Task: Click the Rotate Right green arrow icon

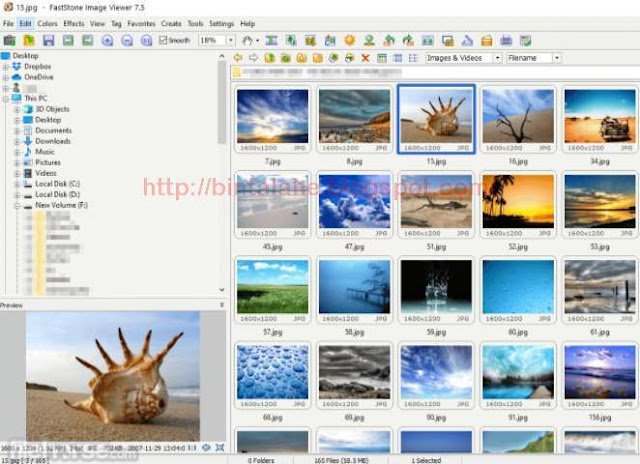Action: pos(408,40)
